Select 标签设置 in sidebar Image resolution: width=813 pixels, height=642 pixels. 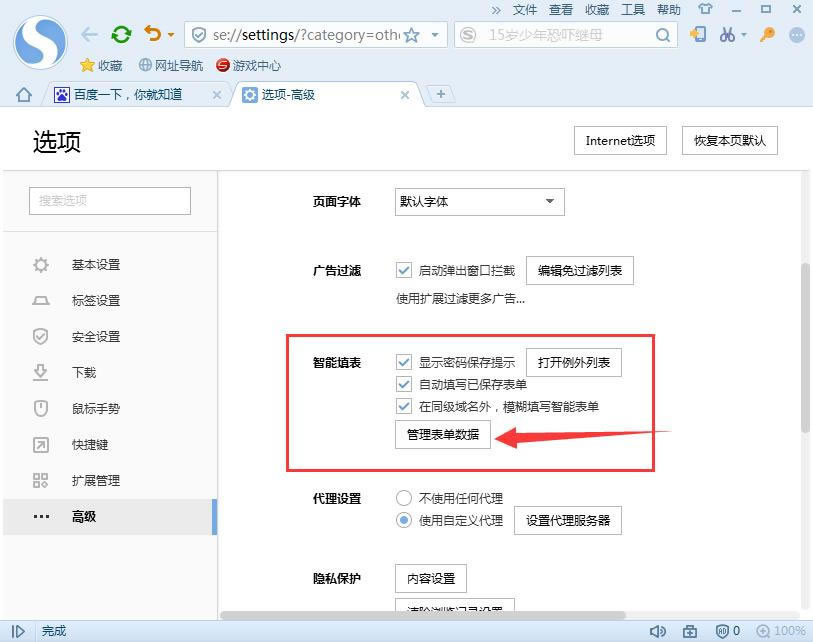(110, 301)
